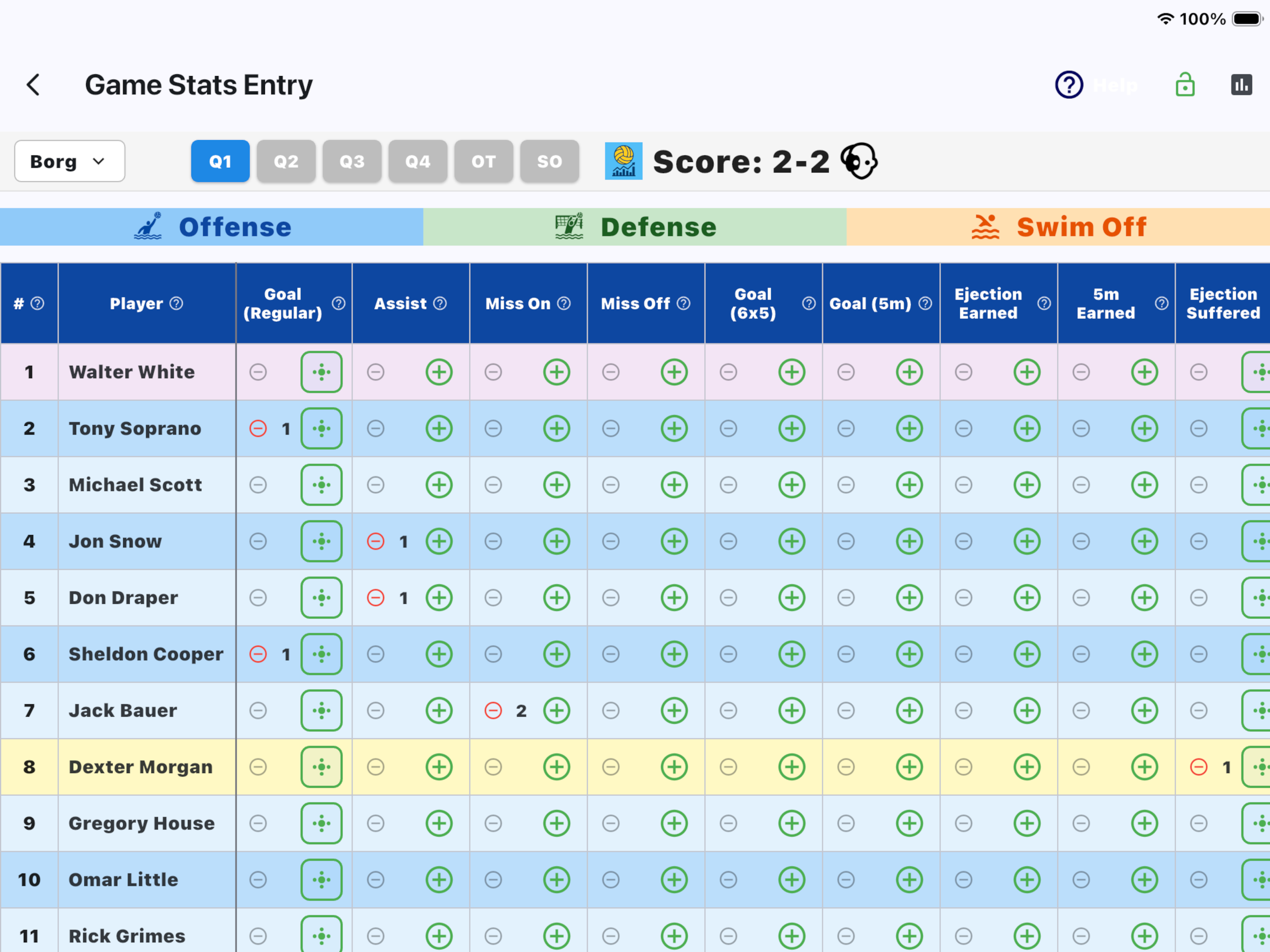
Task: Decrease Sheldon Cooper's regular goal count
Action: coord(258,654)
